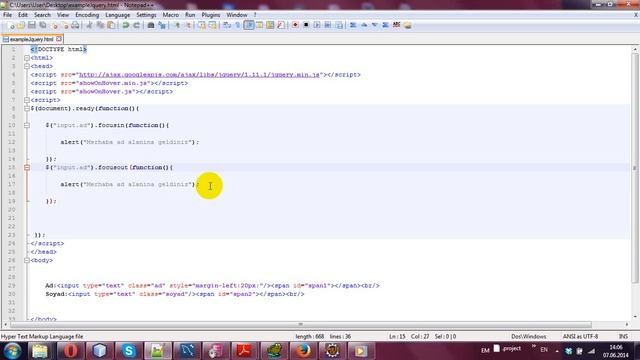Open the Settings menu
The image size is (640, 360).
coord(146,15)
